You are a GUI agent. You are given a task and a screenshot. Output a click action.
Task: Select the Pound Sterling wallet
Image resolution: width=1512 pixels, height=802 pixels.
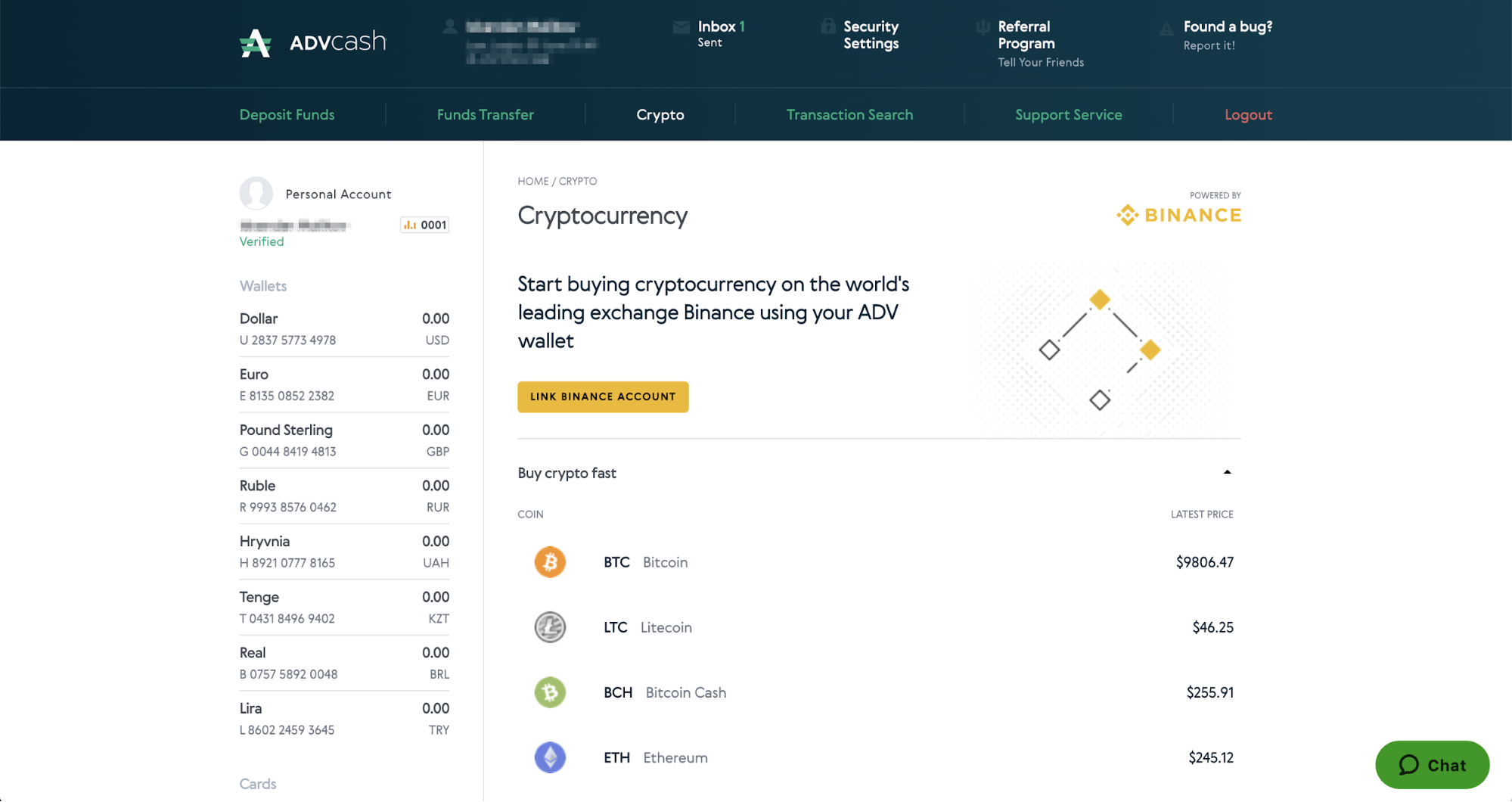pyautogui.click(x=344, y=440)
